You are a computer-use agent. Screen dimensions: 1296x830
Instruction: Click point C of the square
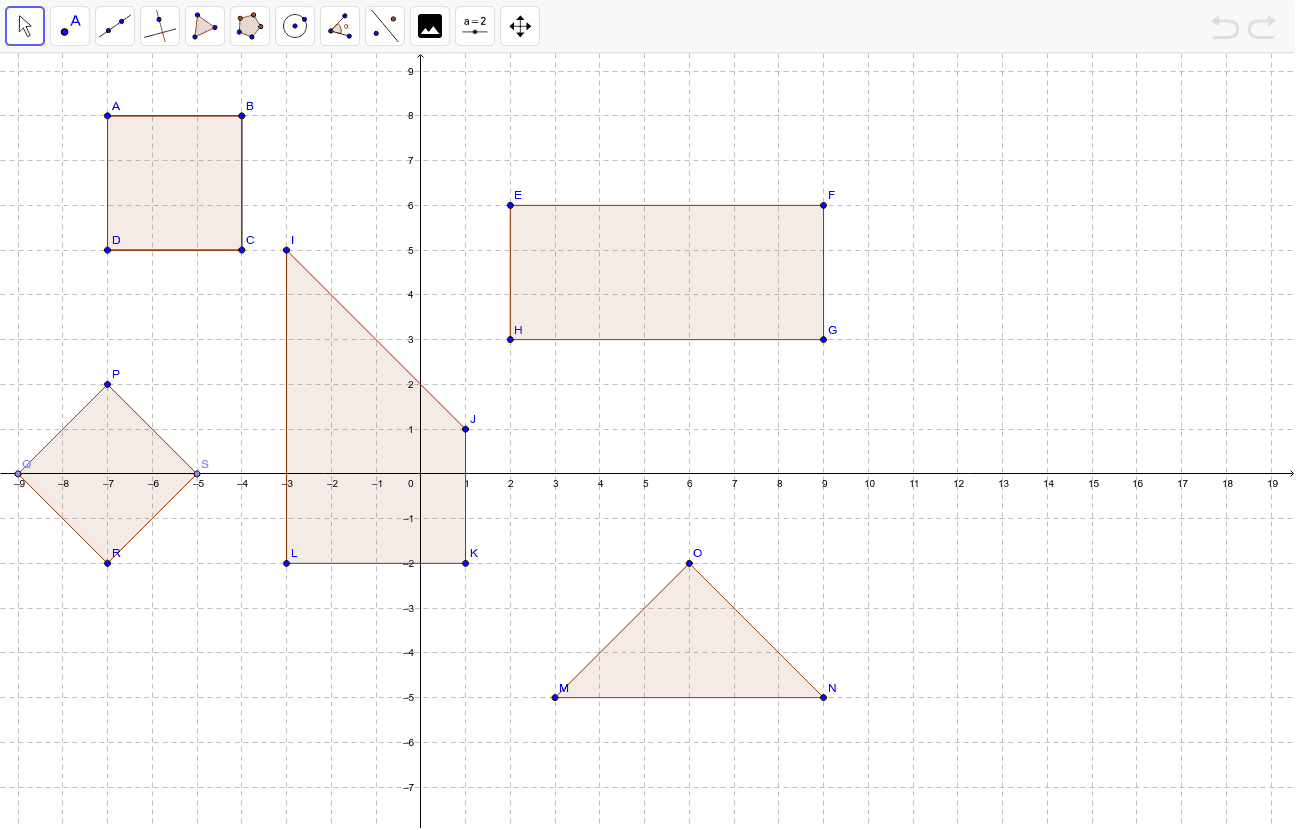click(242, 250)
